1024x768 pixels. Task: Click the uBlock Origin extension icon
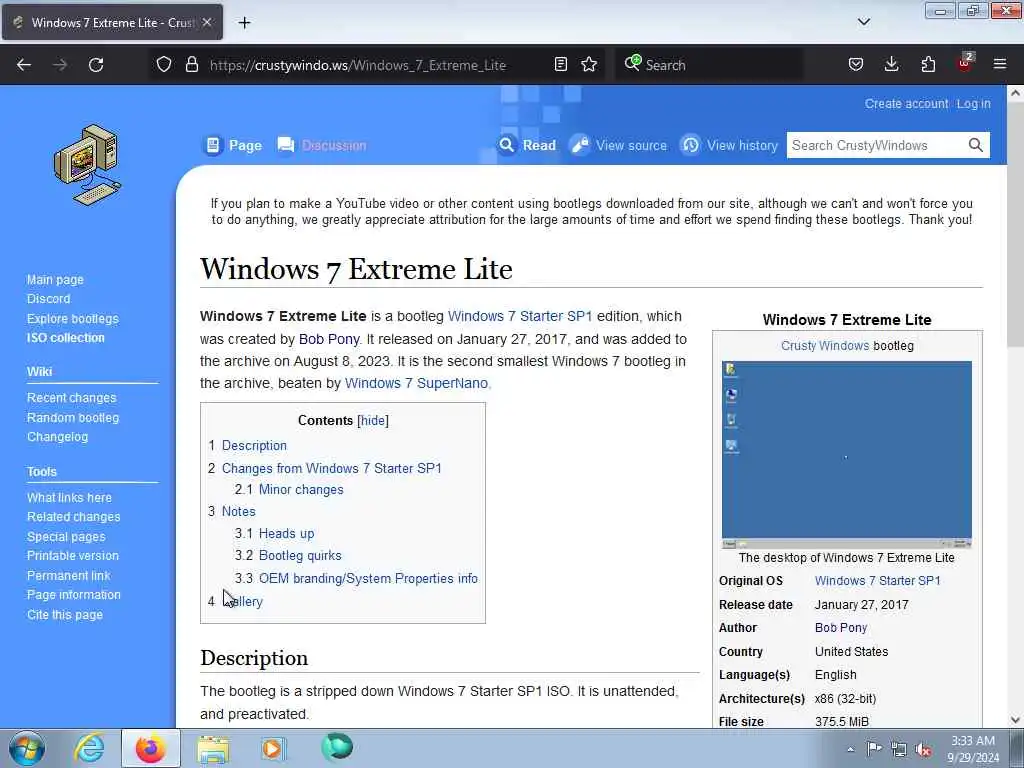[x=965, y=63]
